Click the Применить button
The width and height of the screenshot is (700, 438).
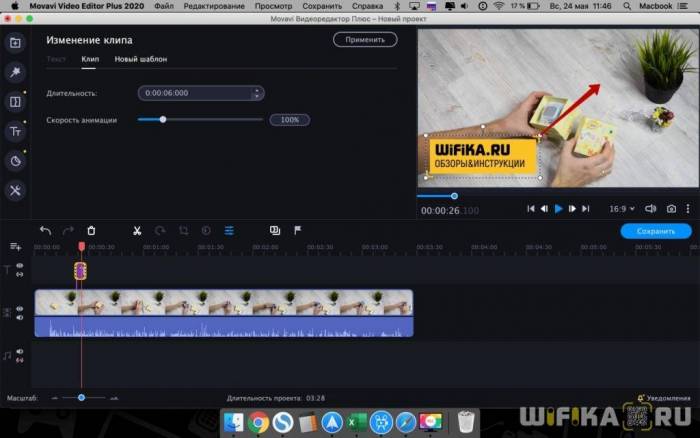pyautogui.click(x=365, y=40)
